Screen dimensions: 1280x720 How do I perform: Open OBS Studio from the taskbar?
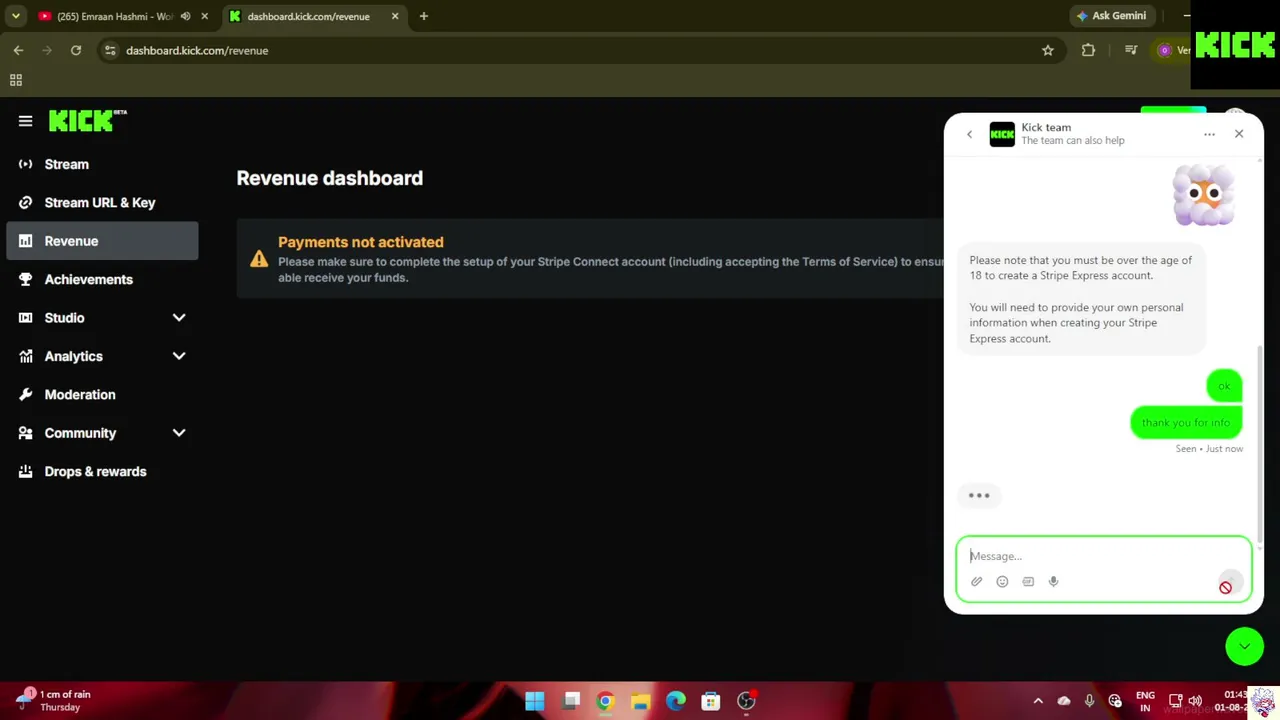pyautogui.click(x=746, y=701)
